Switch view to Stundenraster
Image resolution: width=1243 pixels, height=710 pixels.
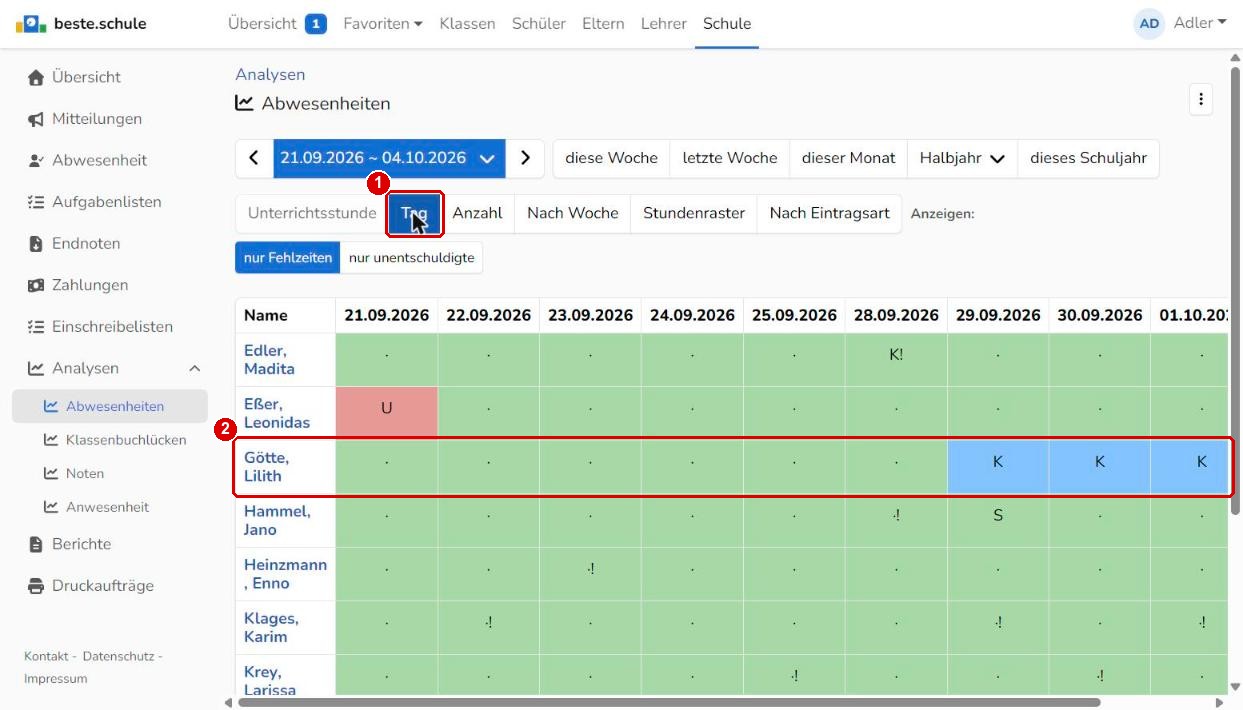[x=694, y=213]
